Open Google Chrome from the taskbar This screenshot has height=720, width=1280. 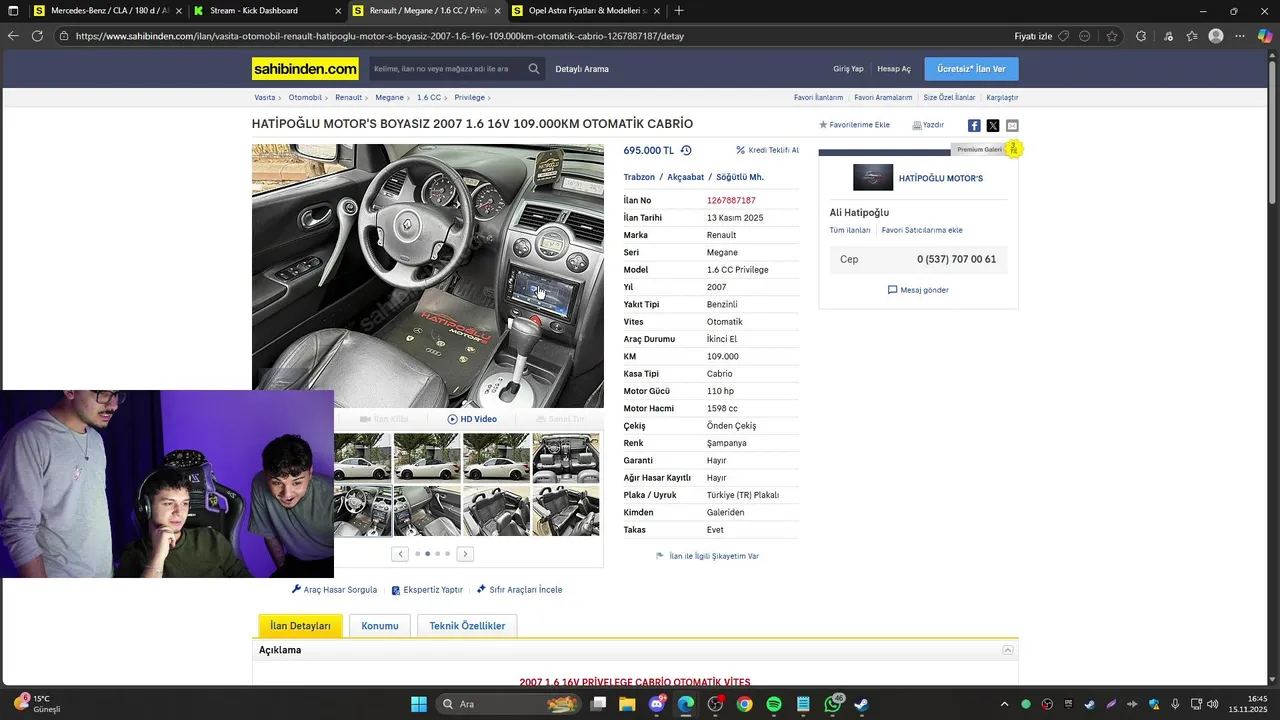[744, 704]
